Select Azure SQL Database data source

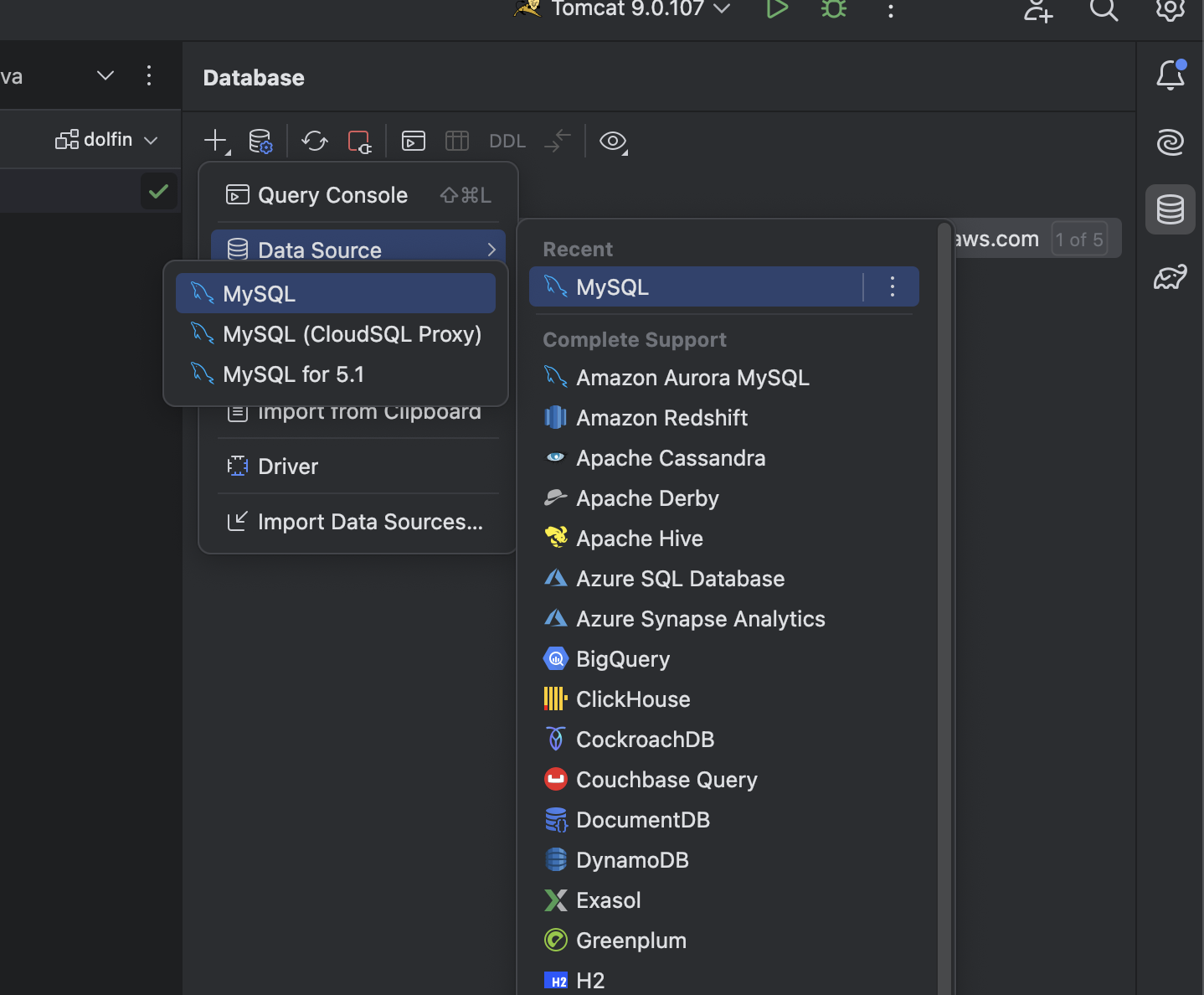[724, 579]
